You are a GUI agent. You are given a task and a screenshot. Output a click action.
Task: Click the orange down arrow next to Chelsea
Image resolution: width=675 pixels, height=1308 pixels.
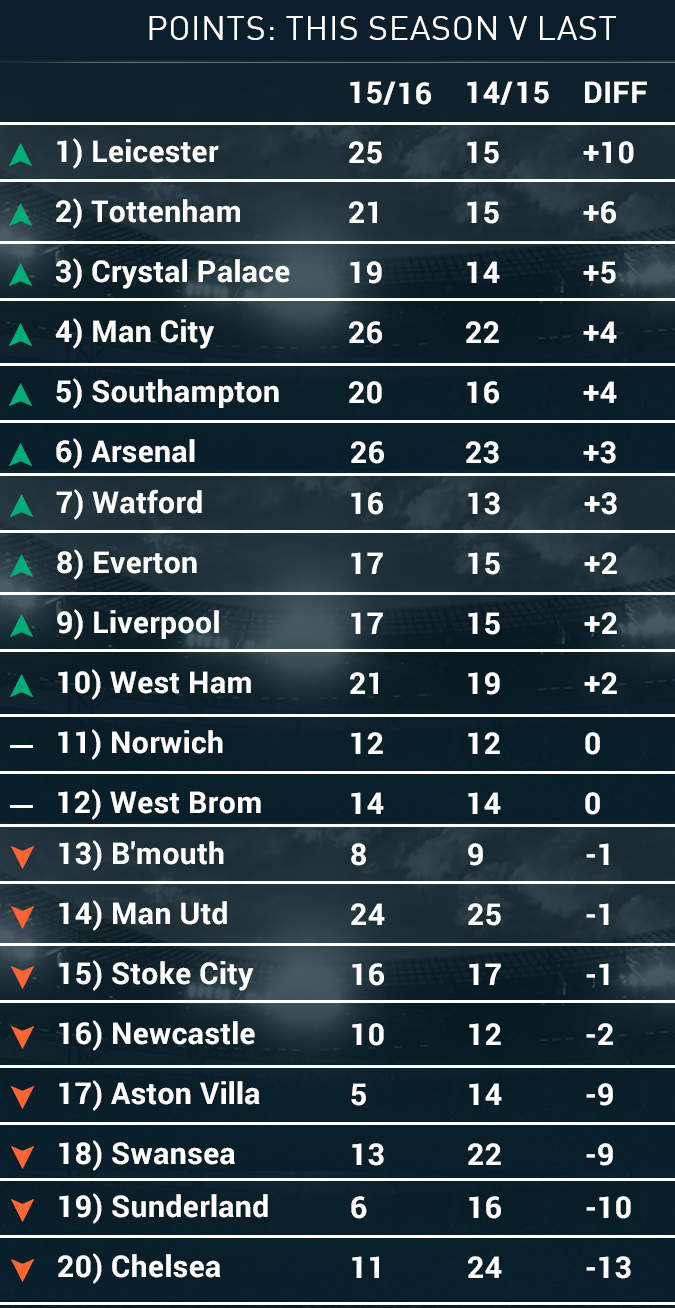21,1270
